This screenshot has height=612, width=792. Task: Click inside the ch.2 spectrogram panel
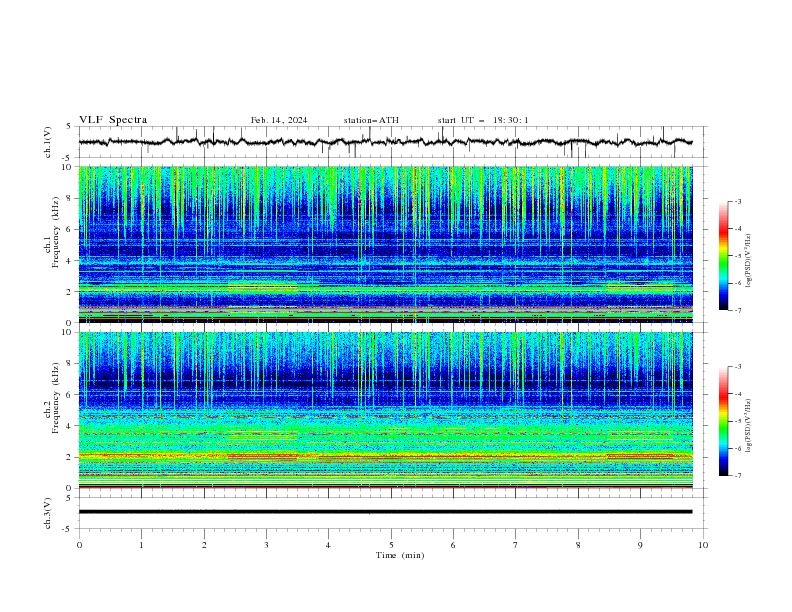[x=385, y=410]
